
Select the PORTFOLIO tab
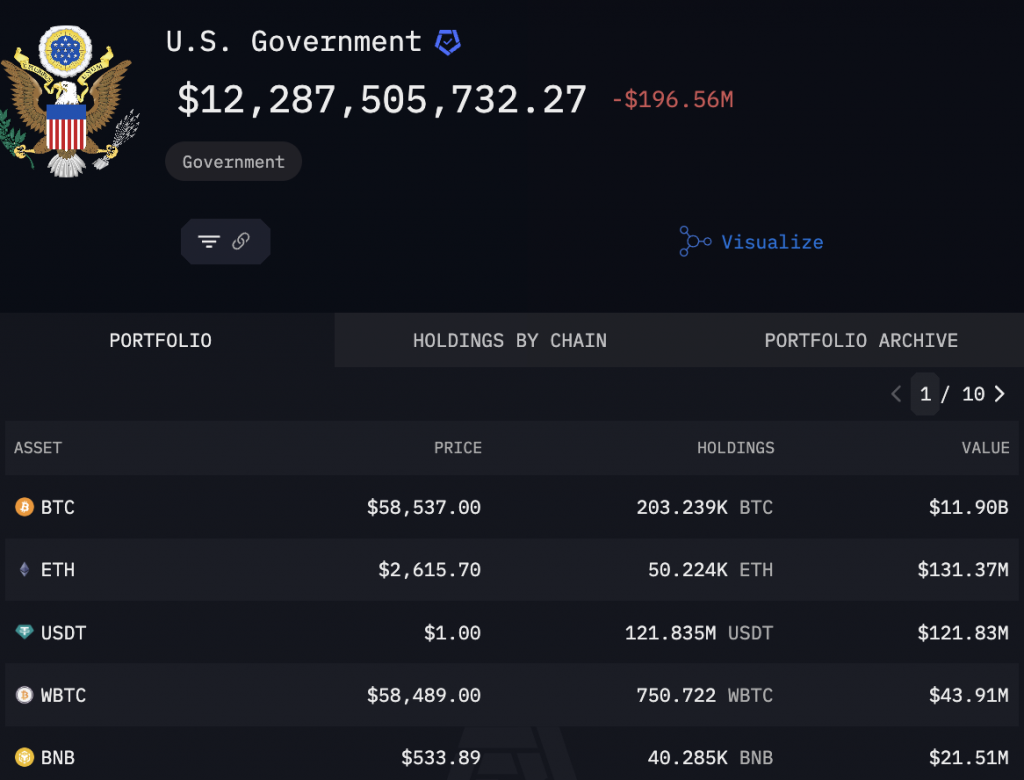pos(160,340)
